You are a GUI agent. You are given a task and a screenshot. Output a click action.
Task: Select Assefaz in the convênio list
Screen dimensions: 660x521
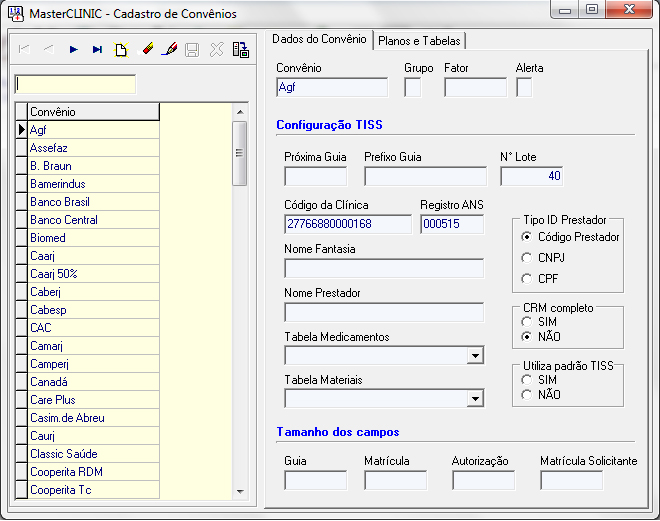pyautogui.click(x=93, y=148)
